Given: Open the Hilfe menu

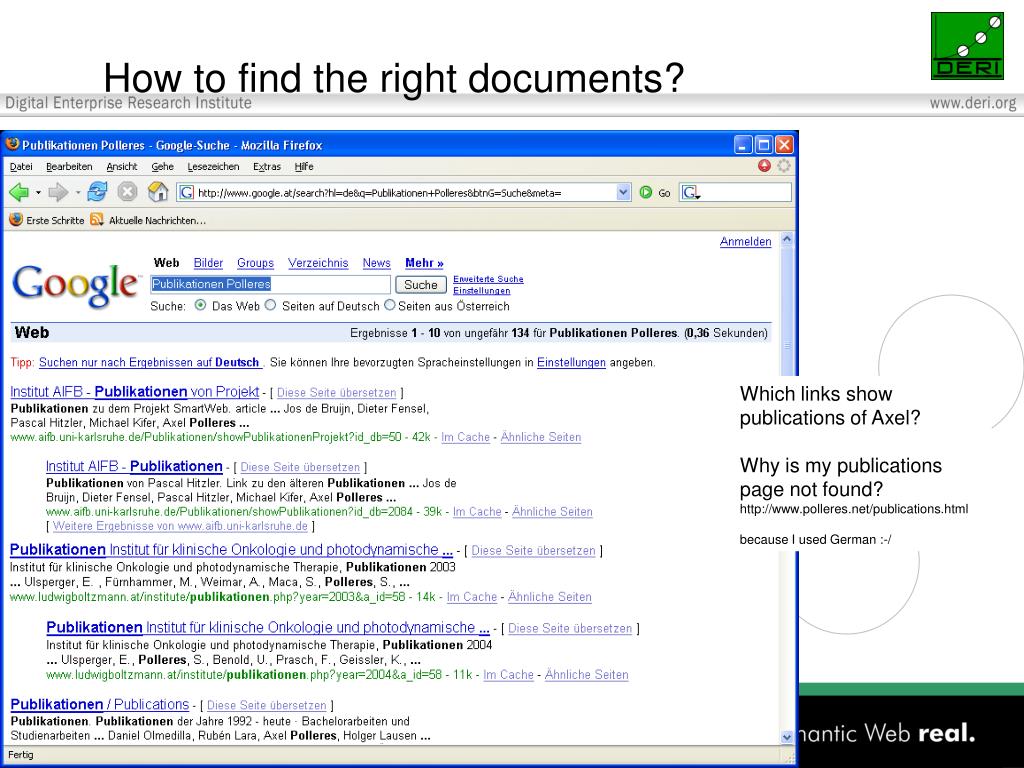Looking at the screenshot, I should (304, 167).
